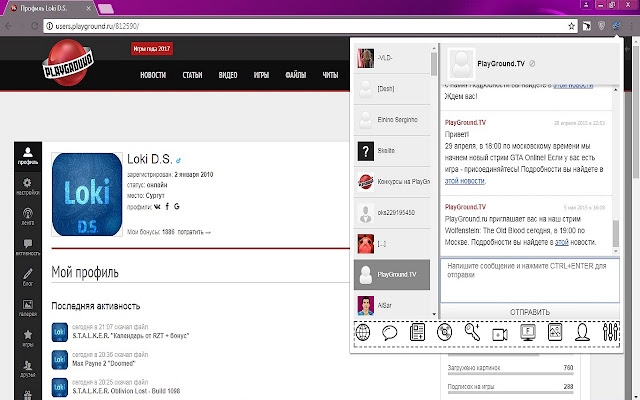Image resolution: width=640 pixels, height=400 pixels.
Task: Click the ОТПРАВИТЬ send button
Action: [x=530, y=312]
